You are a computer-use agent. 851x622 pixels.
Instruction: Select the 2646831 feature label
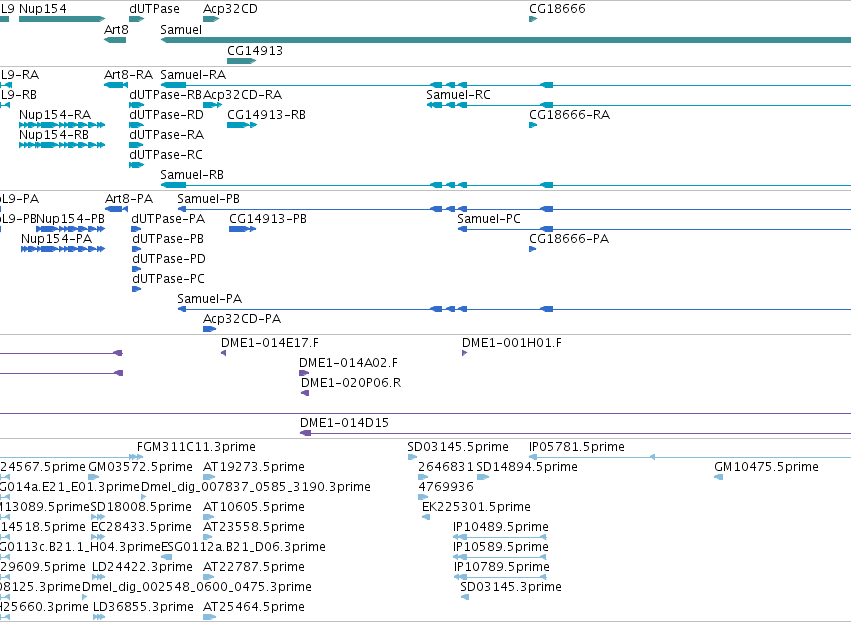point(446,467)
